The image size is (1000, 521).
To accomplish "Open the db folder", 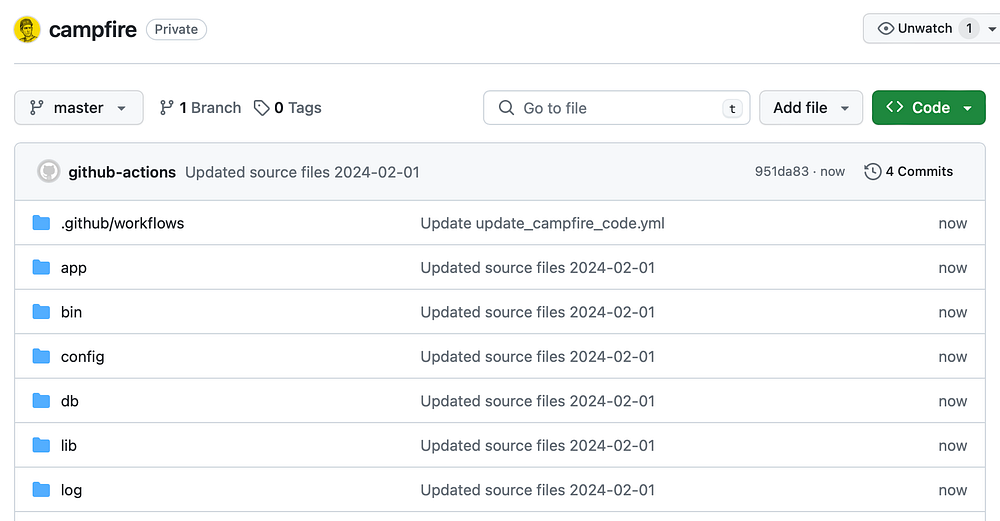I will [x=70, y=401].
